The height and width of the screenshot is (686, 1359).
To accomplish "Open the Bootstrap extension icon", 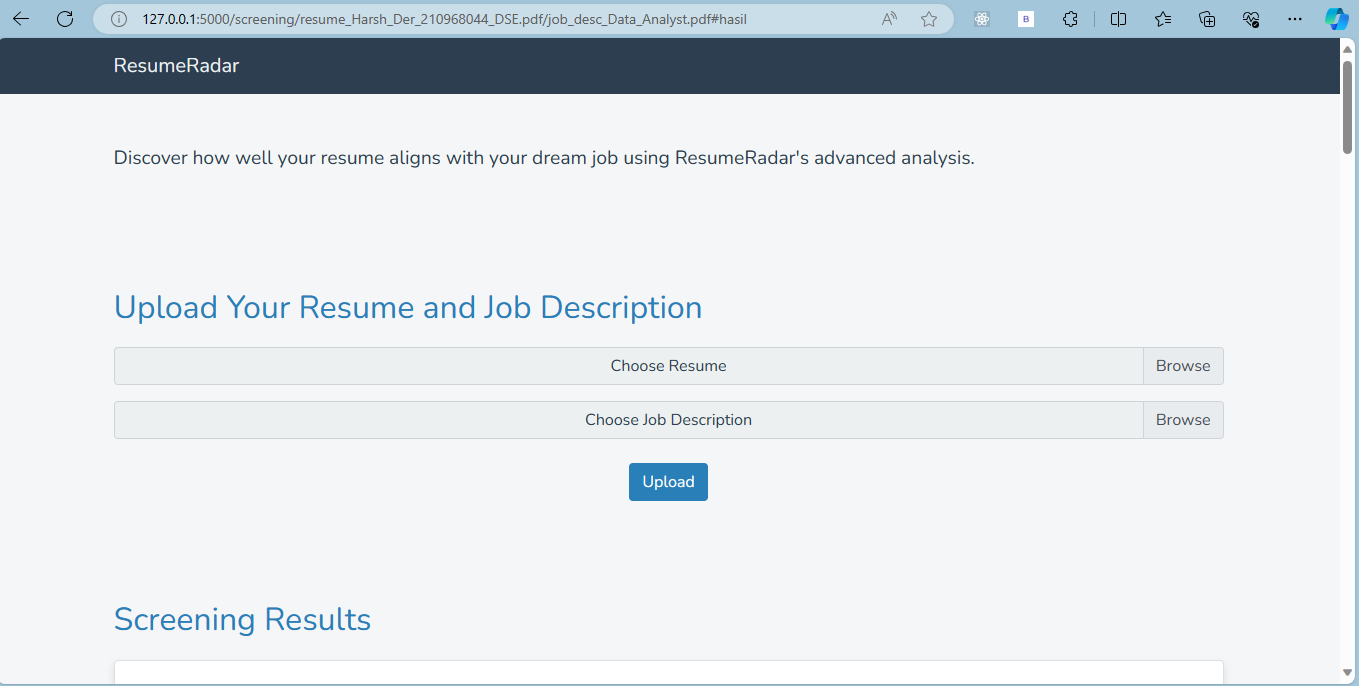I will click(1025, 19).
